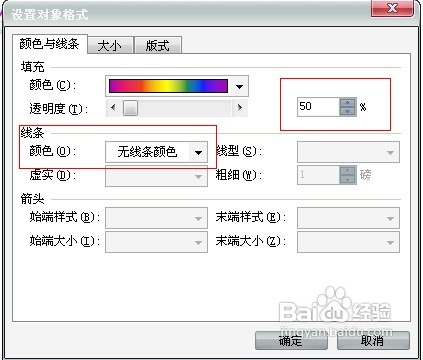
Task: Decrease transparency with the down spinner
Action: tap(348, 111)
